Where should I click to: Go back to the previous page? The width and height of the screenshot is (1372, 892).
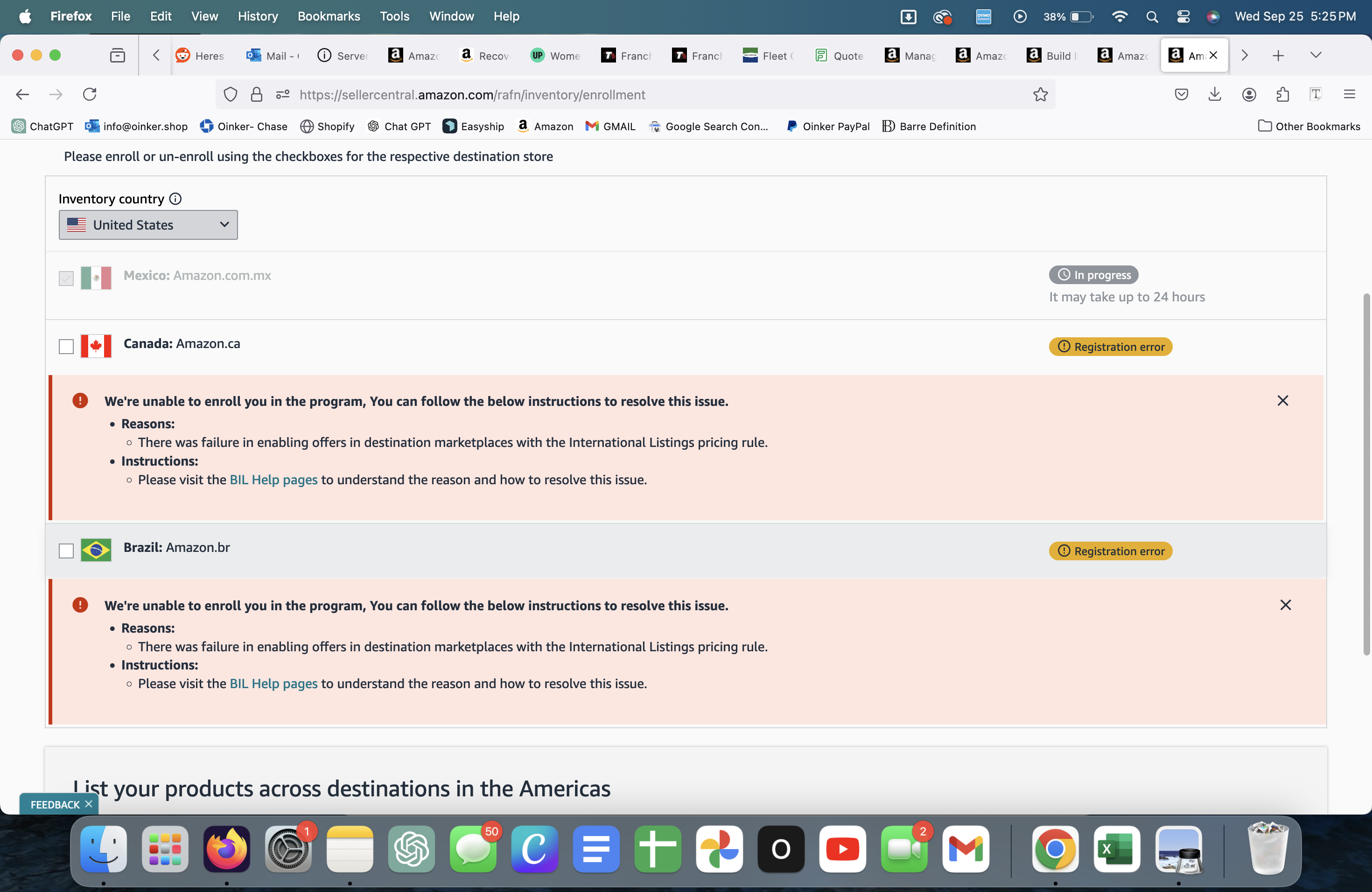click(x=22, y=95)
